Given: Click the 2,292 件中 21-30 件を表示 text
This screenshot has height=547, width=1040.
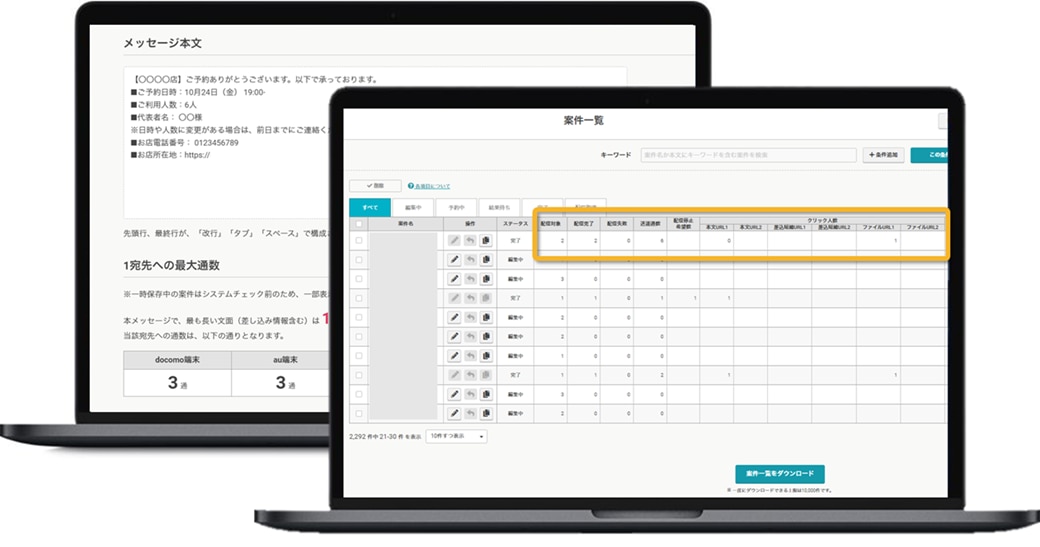Looking at the screenshot, I should [385, 437].
